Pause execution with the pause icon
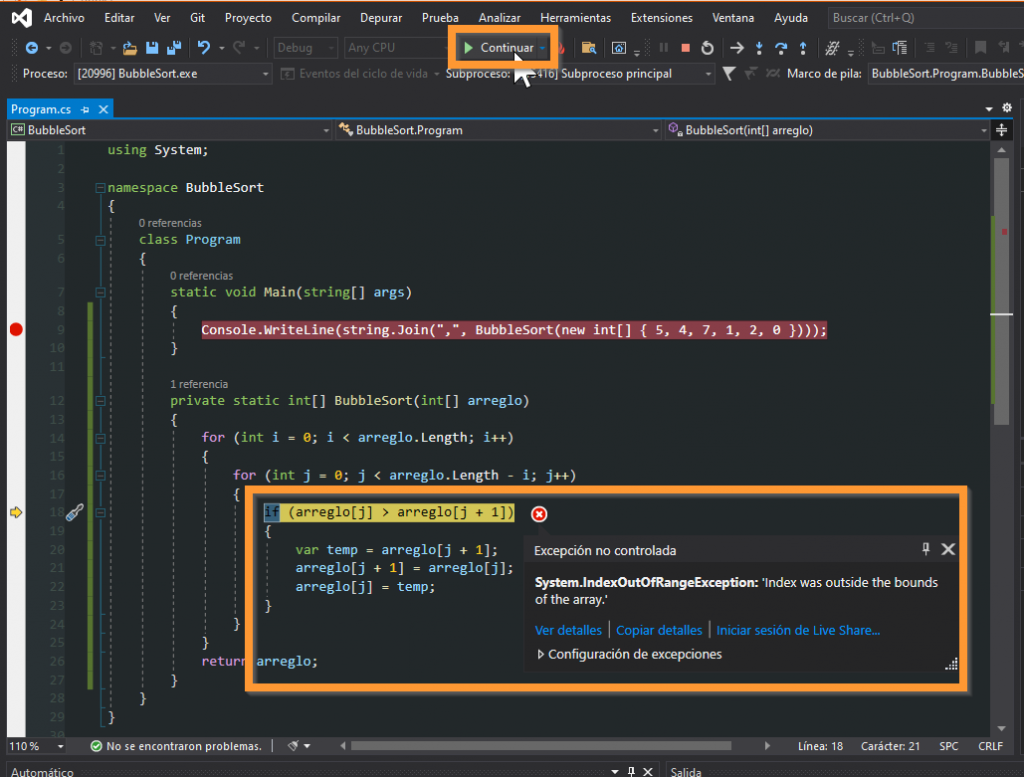Screen dimensions: 1024x777 663,48
